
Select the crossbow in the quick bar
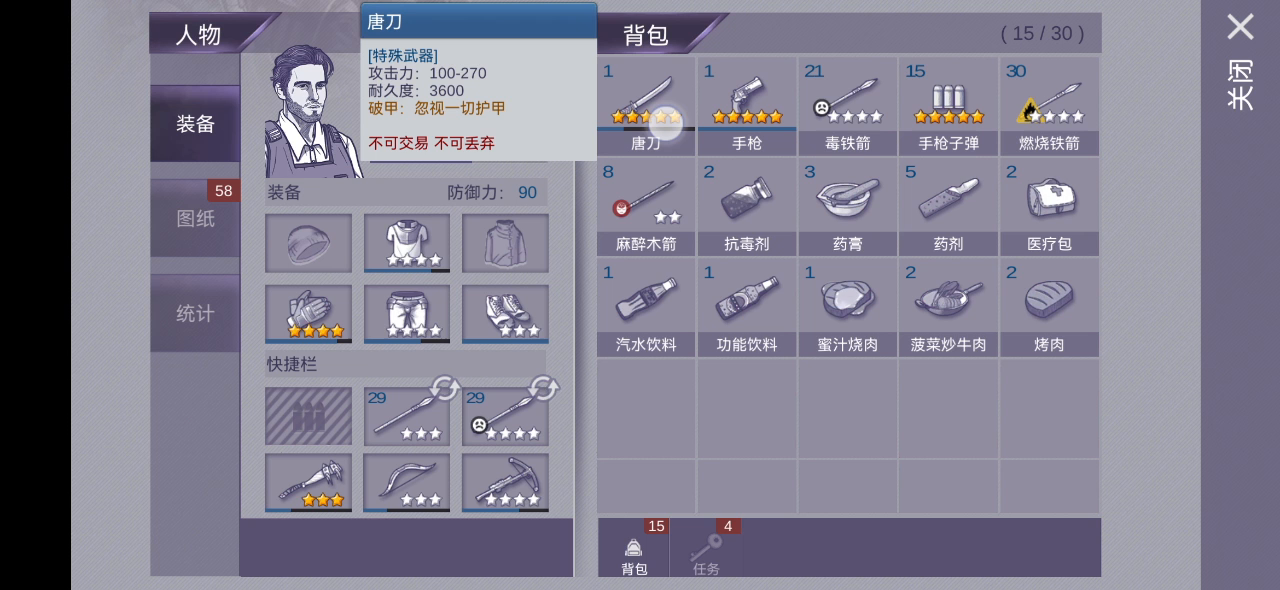coord(505,483)
